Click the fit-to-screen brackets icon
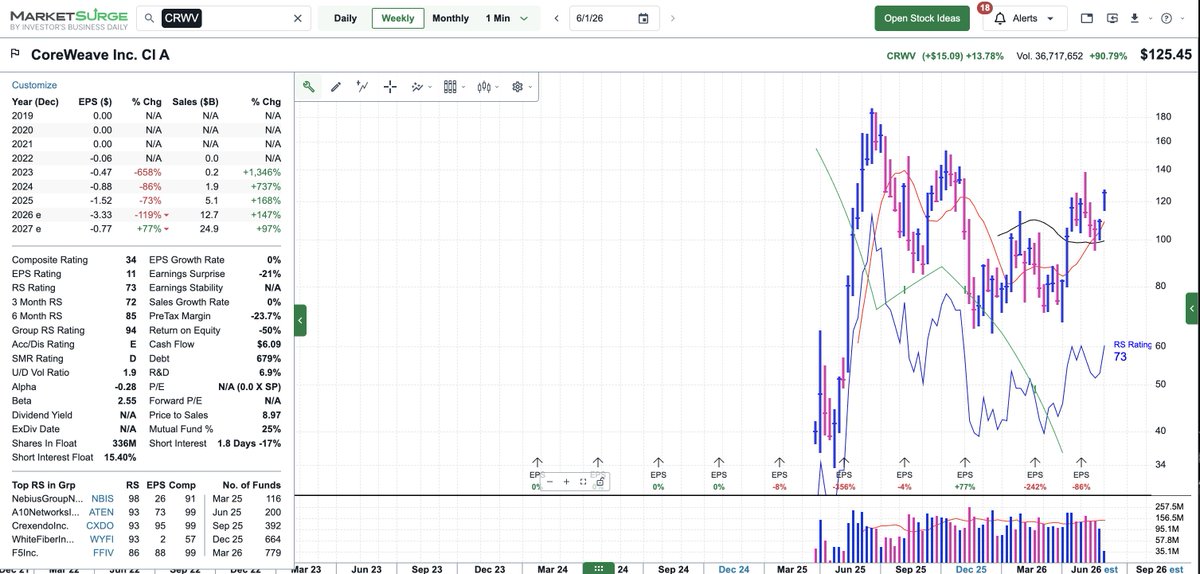Screen dimensions: 1200x574 point(583,481)
